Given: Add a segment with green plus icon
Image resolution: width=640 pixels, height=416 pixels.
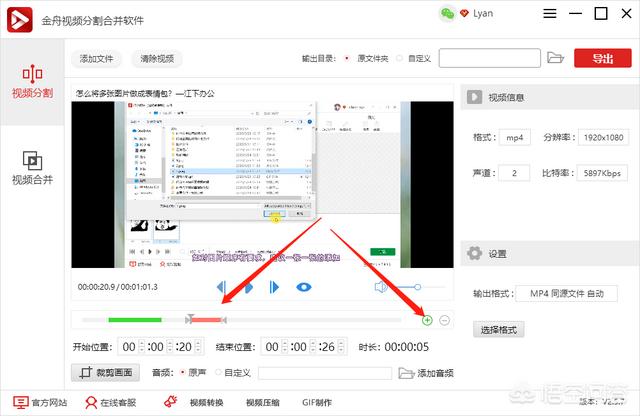Looking at the screenshot, I should (x=427, y=320).
